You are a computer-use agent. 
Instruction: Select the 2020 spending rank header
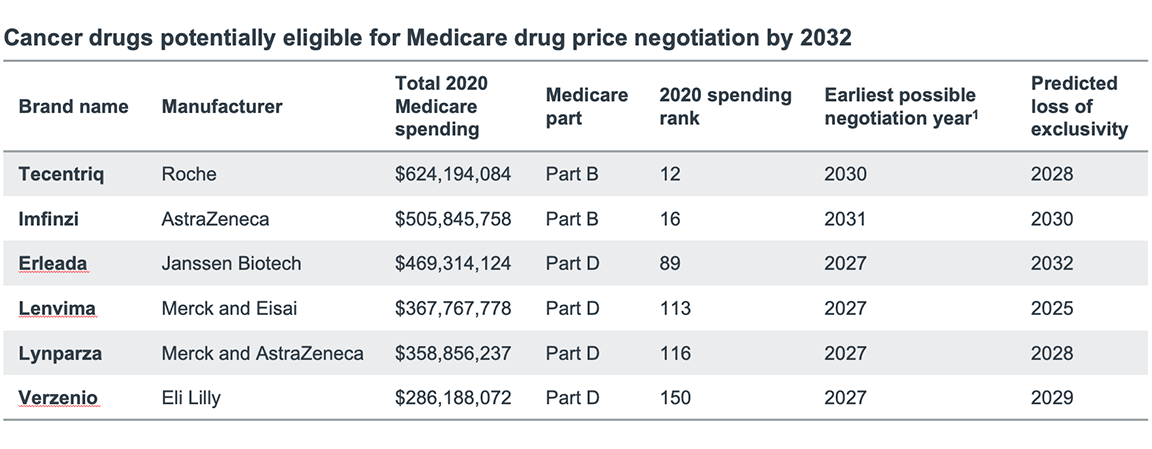coord(725,107)
